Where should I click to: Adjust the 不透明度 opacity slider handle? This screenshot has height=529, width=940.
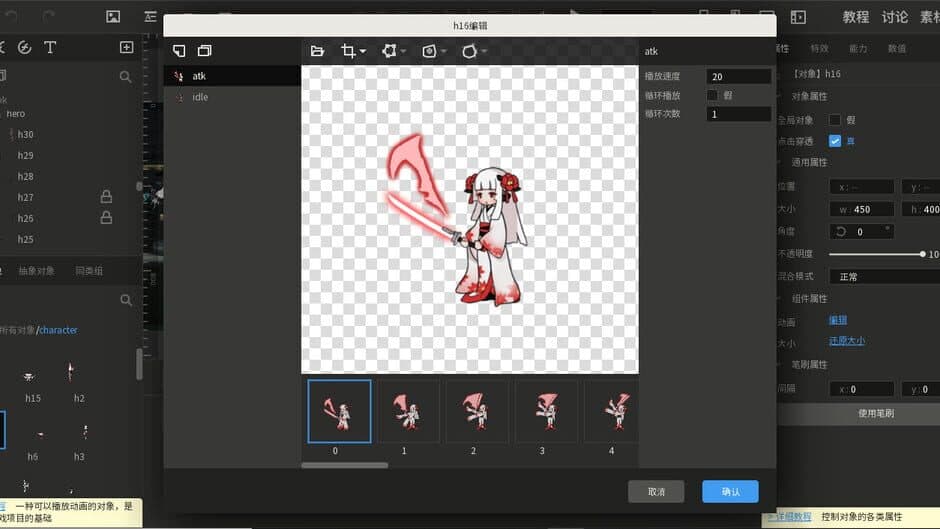coord(922,254)
